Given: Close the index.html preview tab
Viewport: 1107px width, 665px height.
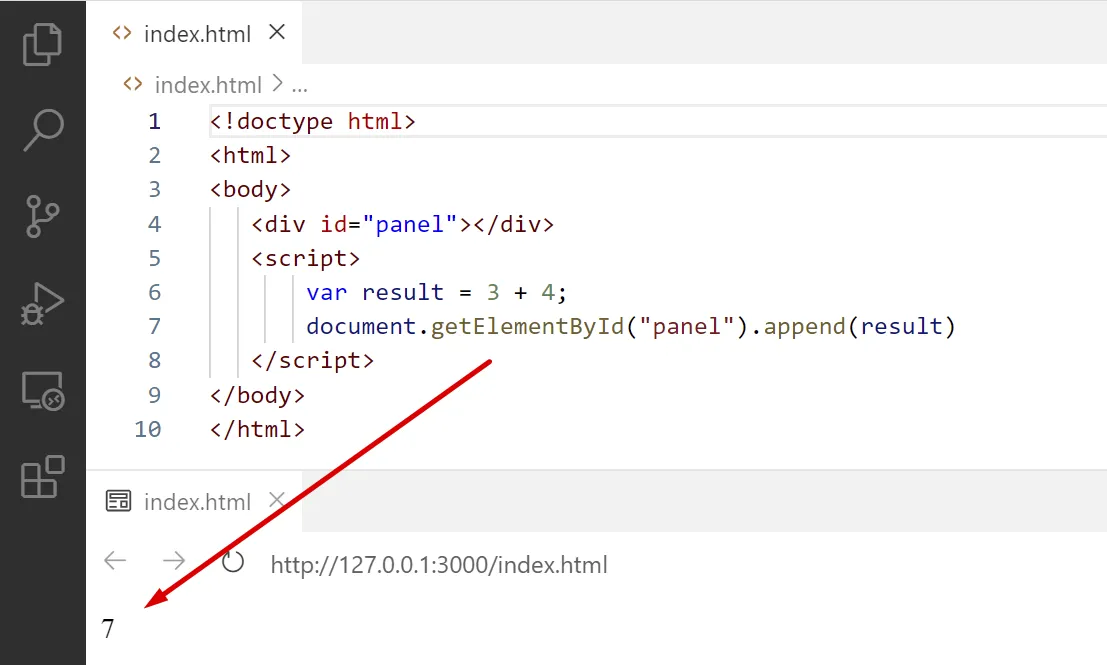Looking at the screenshot, I should [x=277, y=500].
